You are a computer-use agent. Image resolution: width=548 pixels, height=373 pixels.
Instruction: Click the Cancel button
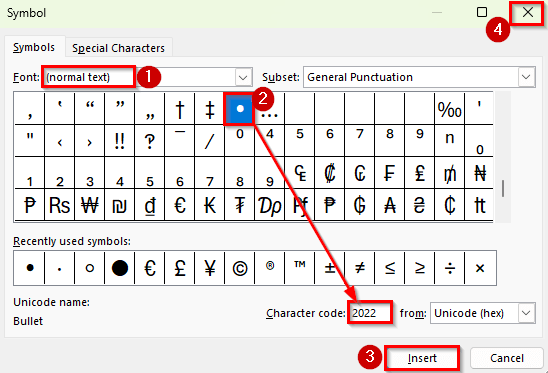point(506,358)
